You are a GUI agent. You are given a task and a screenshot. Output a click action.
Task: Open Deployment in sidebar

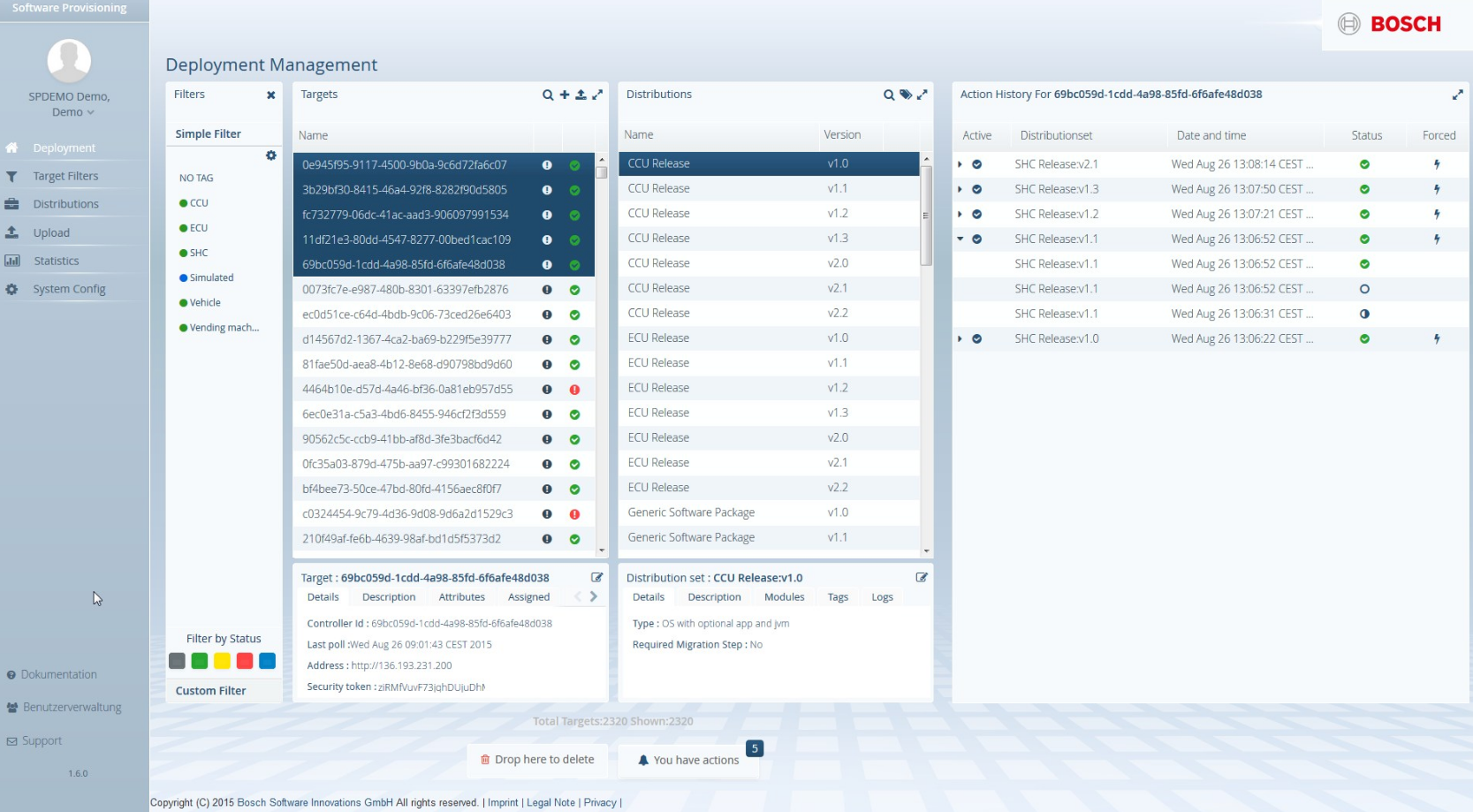pos(64,148)
